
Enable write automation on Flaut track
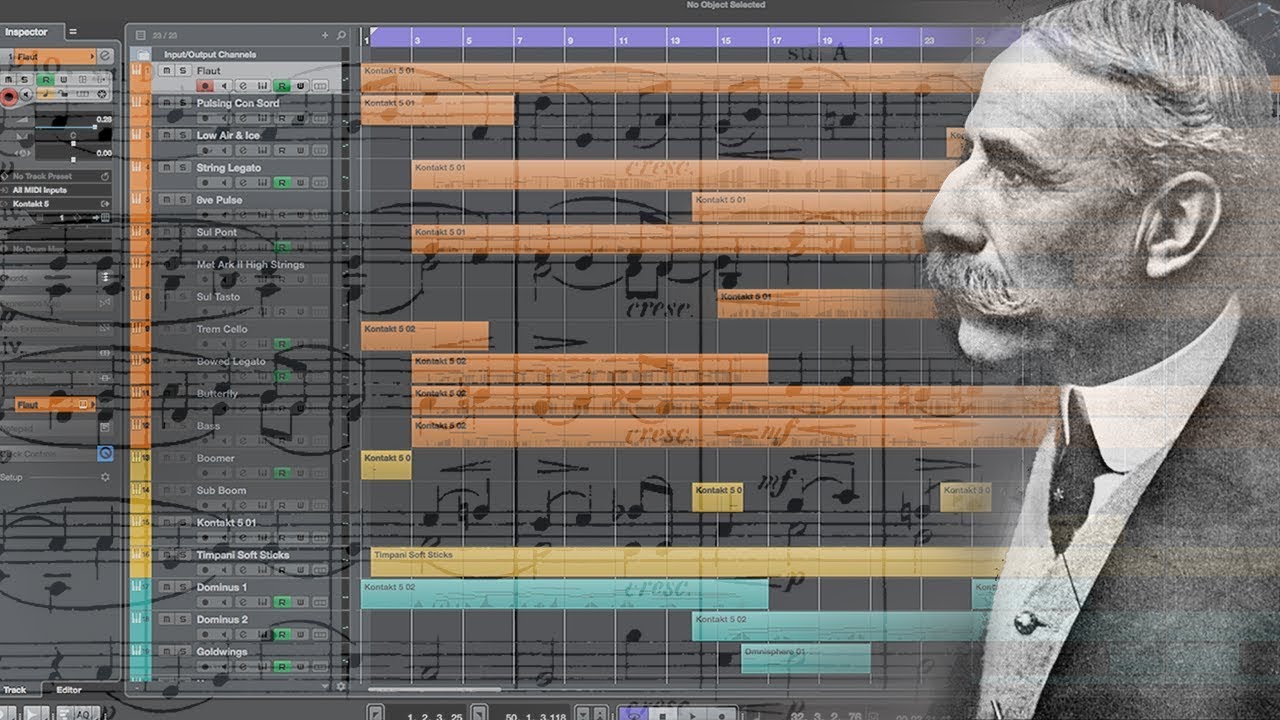(299, 87)
